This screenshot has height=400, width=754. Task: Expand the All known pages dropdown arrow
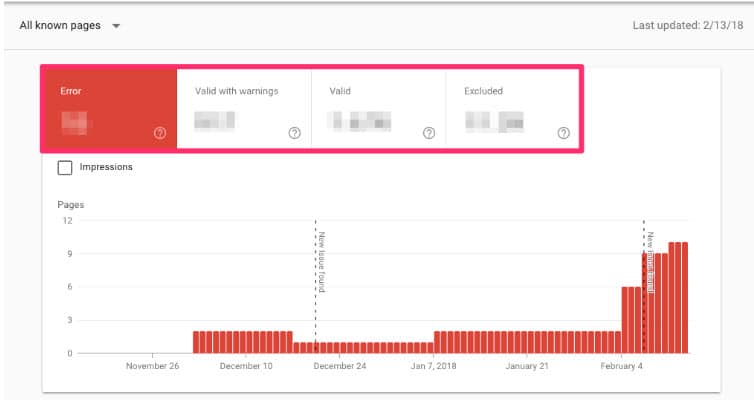[x=116, y=26]
